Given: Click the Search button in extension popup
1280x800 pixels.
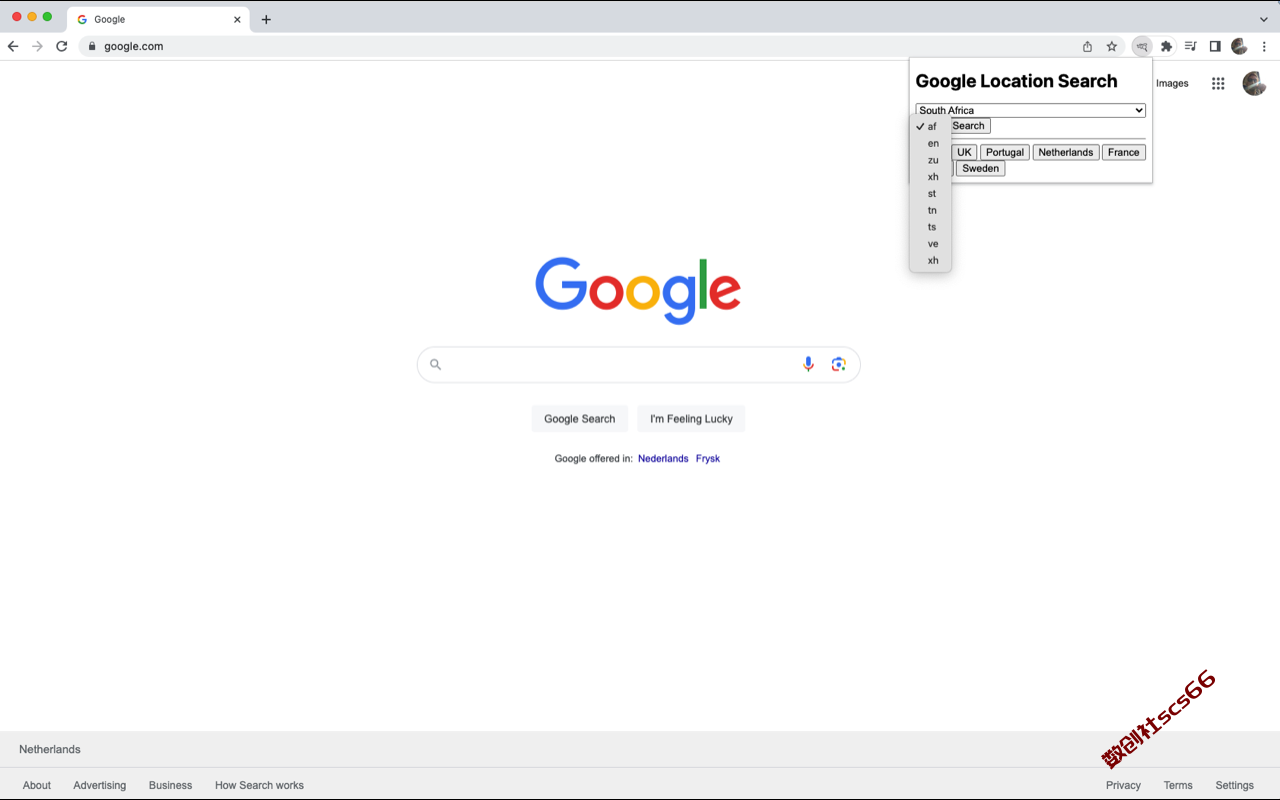Looking at the screenshot, I should click(968, 126).
